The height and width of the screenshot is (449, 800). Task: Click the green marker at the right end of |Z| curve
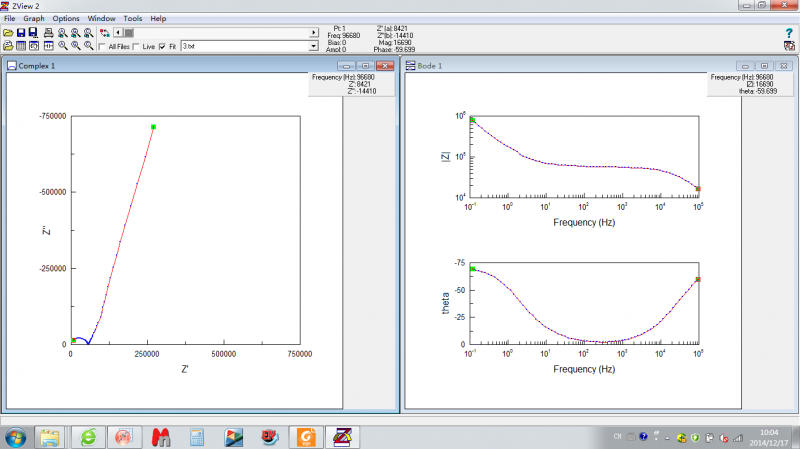click(x=698, y=189)
